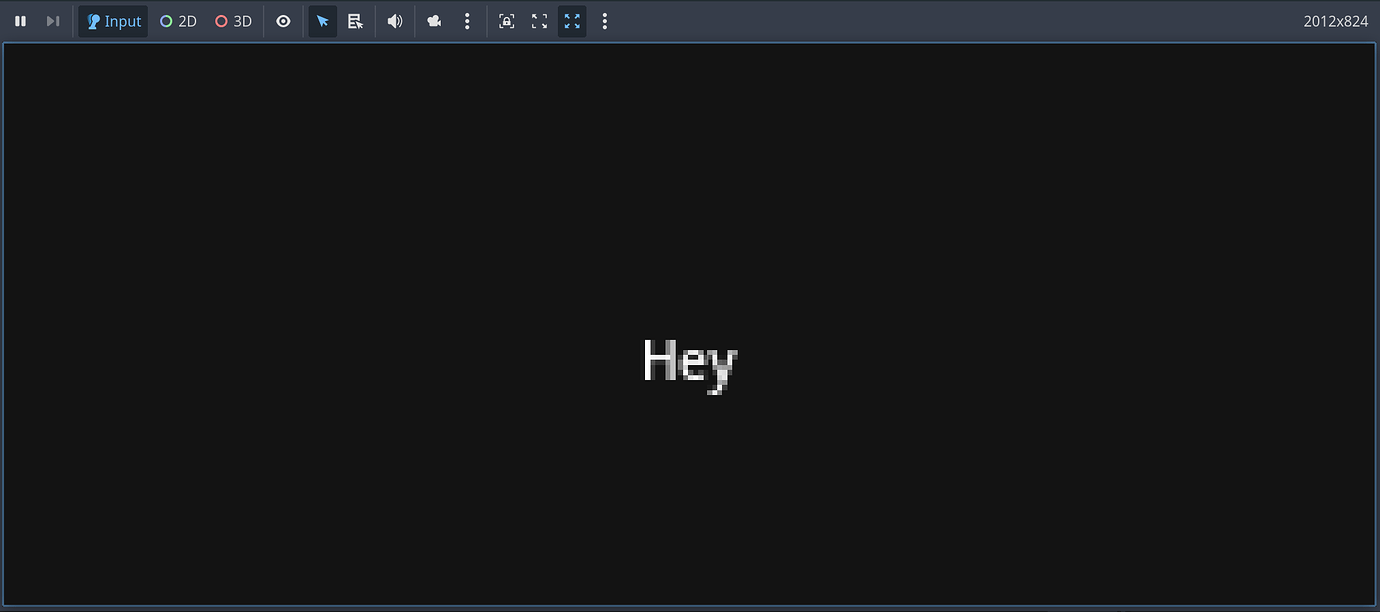Toggle the game camera override
1380x612 pixels.
tap(433, 20)
